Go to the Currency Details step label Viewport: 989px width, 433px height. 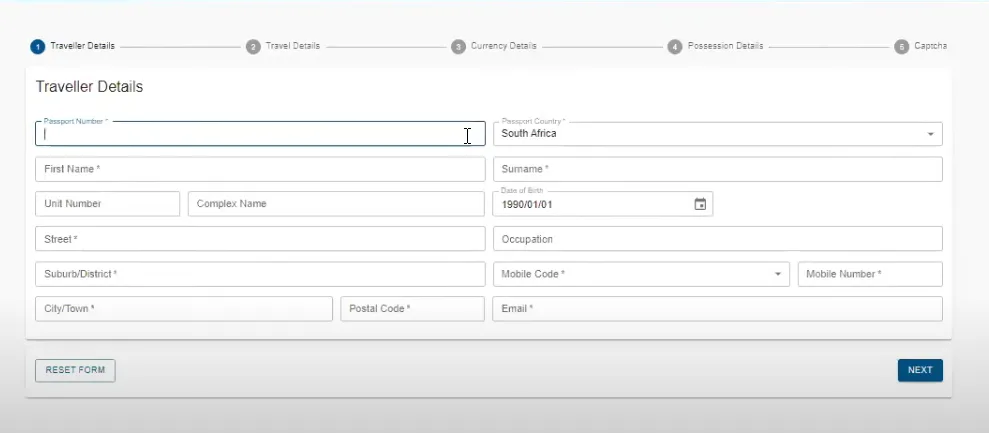pyautogui.click(x=503, y=46)
